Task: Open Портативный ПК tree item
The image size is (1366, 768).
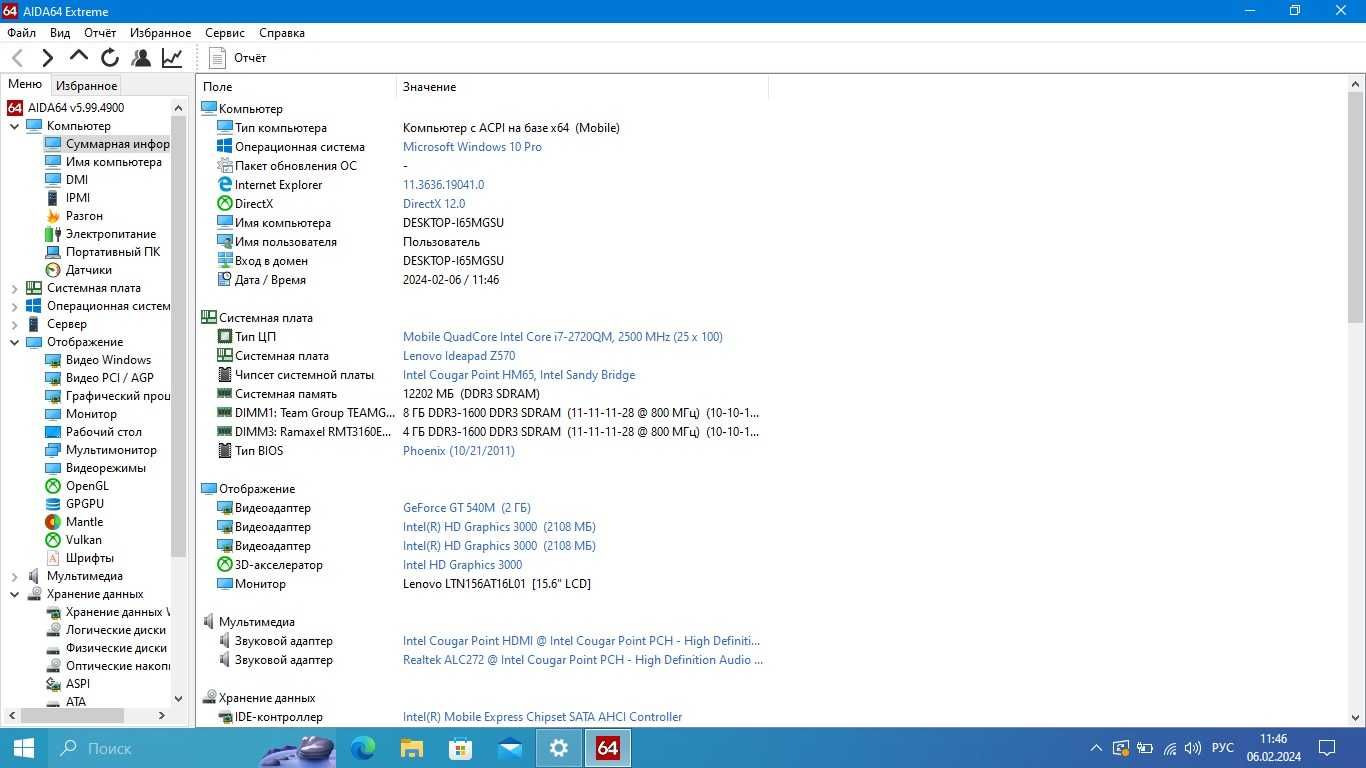Action: tap(113, 252)
